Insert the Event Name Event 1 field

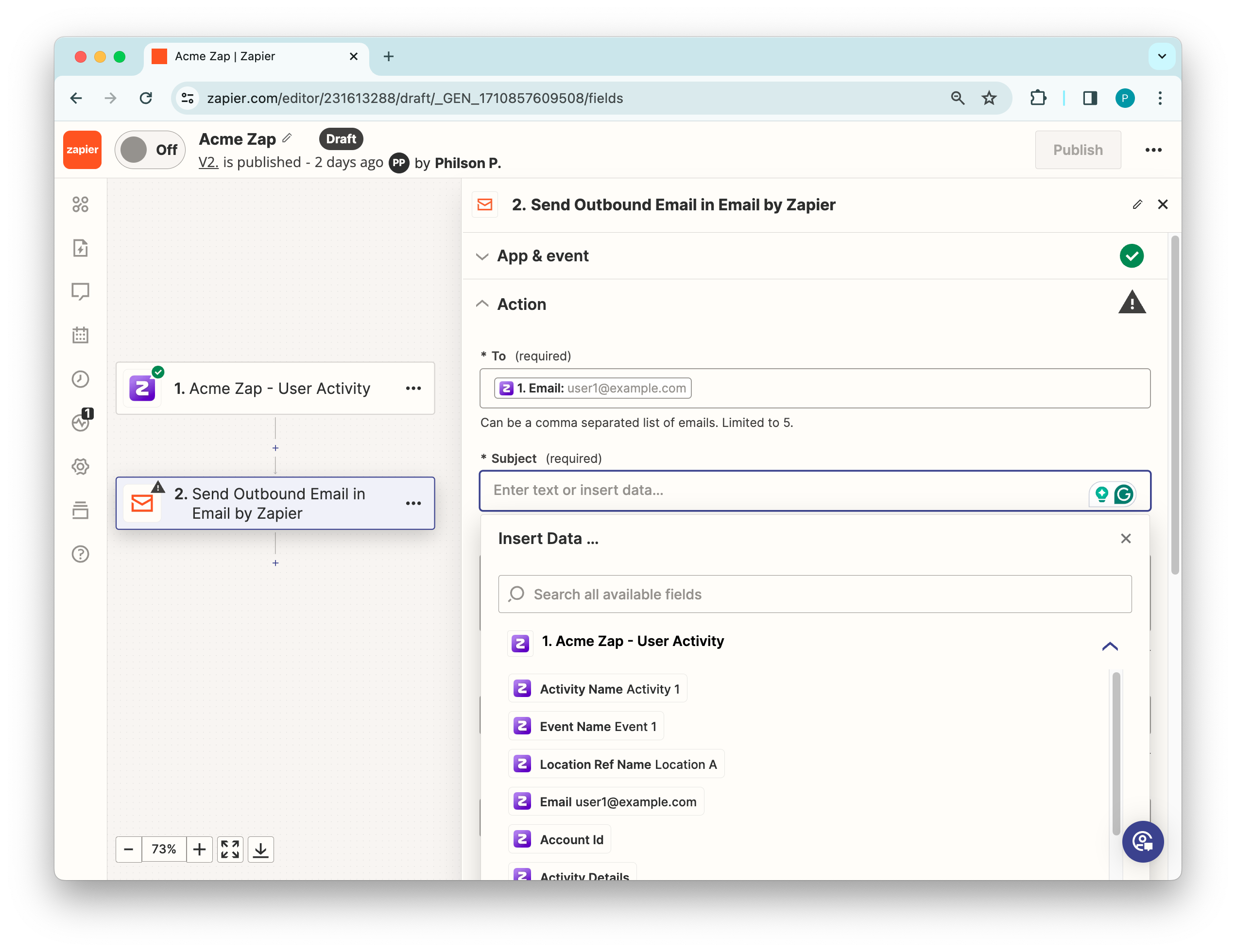(x=586, y=726)
